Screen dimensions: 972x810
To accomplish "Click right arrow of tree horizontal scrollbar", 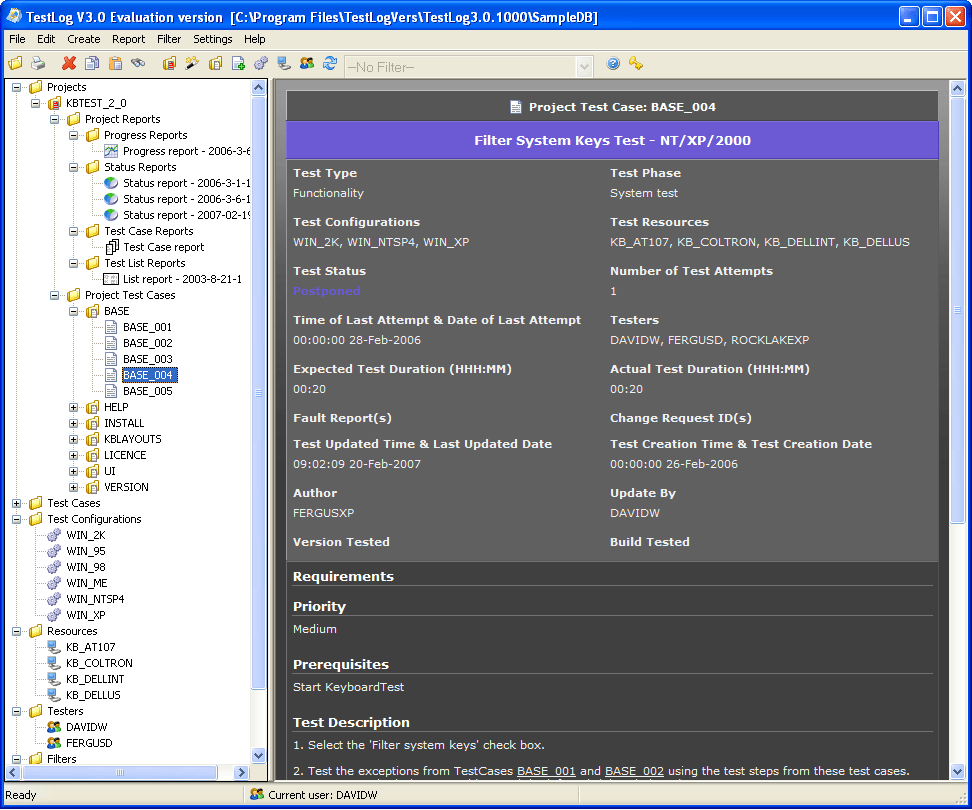I will tap(242, 773).
